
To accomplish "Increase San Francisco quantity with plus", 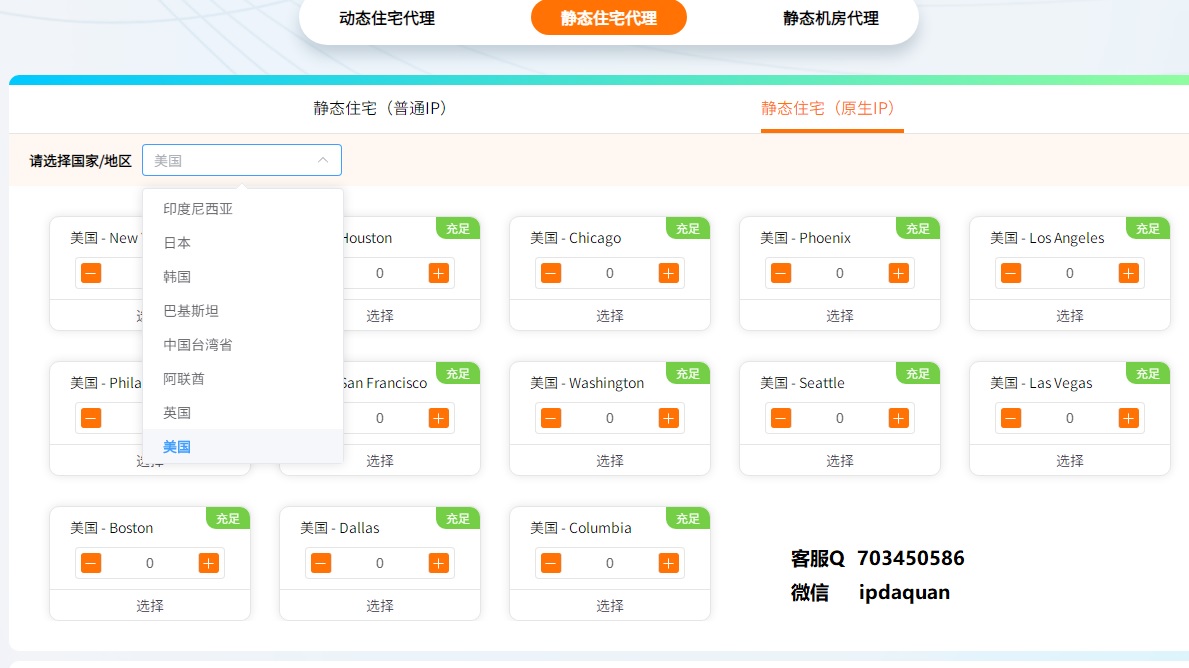I will (x=438, y=418).
